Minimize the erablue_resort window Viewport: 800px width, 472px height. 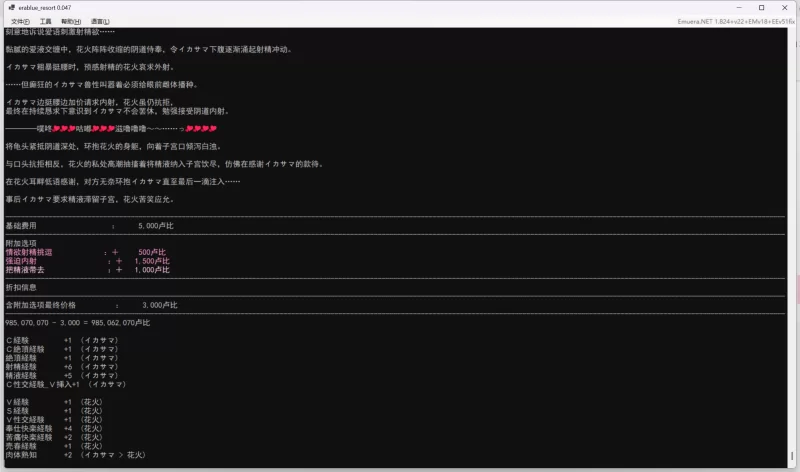click(x=741, y=7)
